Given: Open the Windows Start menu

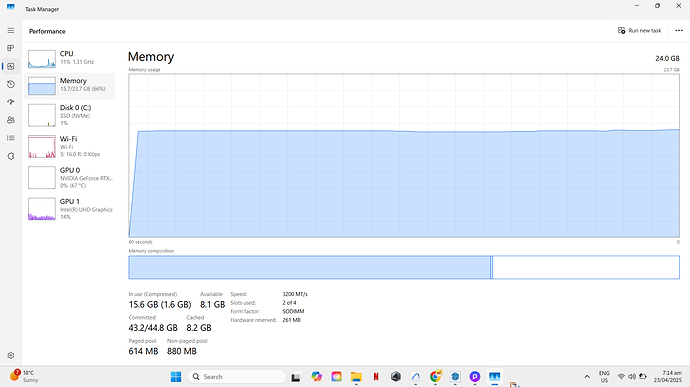Looking at the screenshot, I should pyautogui.click(x=176, y=377).
